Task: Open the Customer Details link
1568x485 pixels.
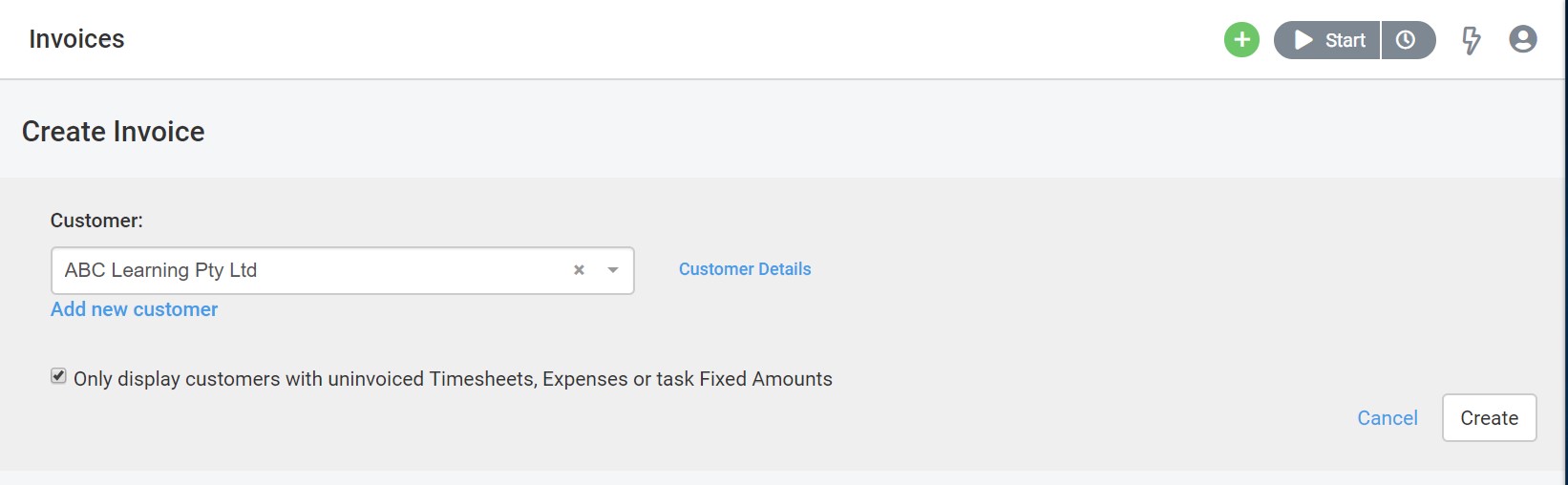Action: point(745,269)
